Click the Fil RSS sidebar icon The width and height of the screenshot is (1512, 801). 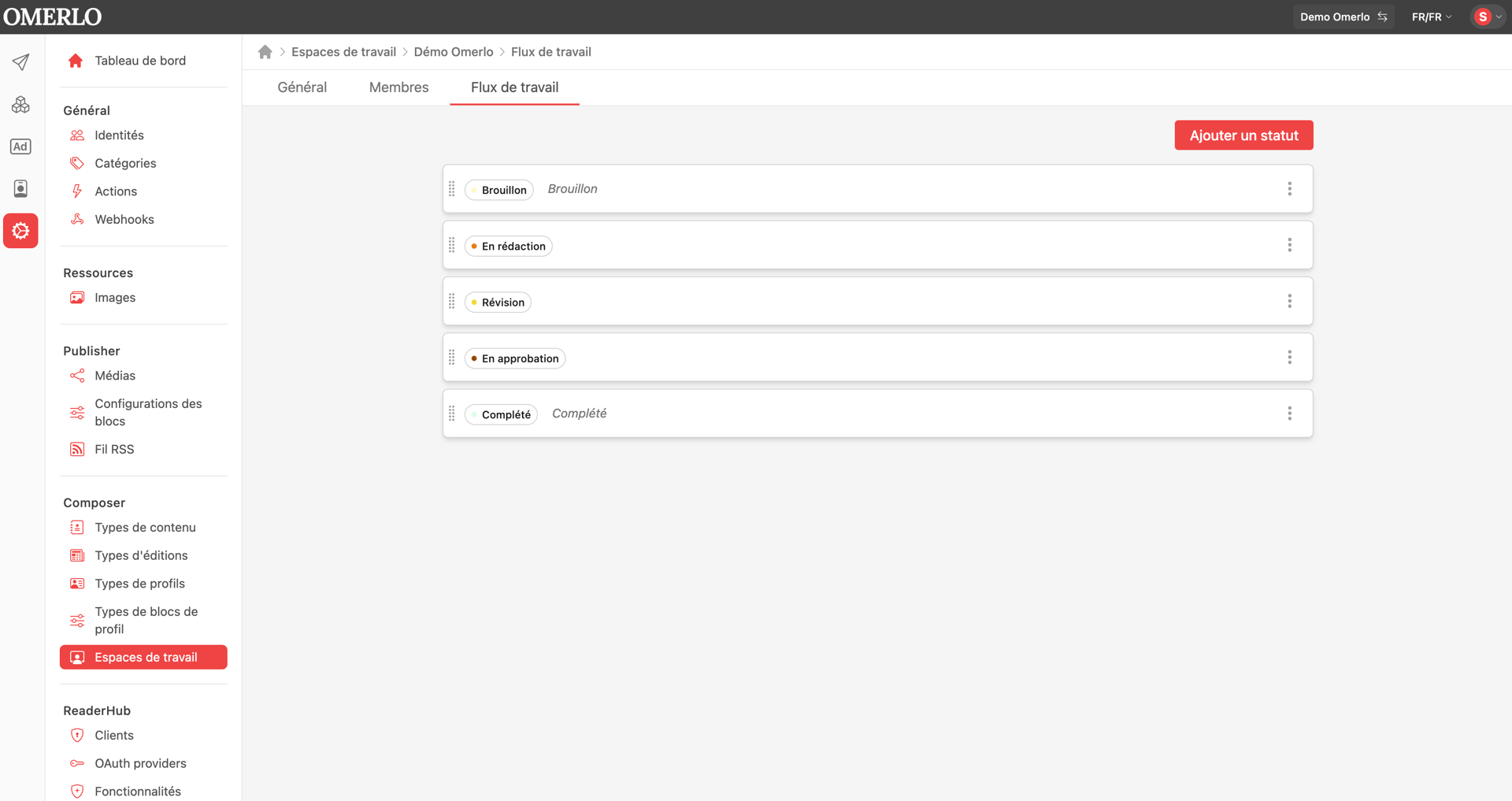click(77, 449)
